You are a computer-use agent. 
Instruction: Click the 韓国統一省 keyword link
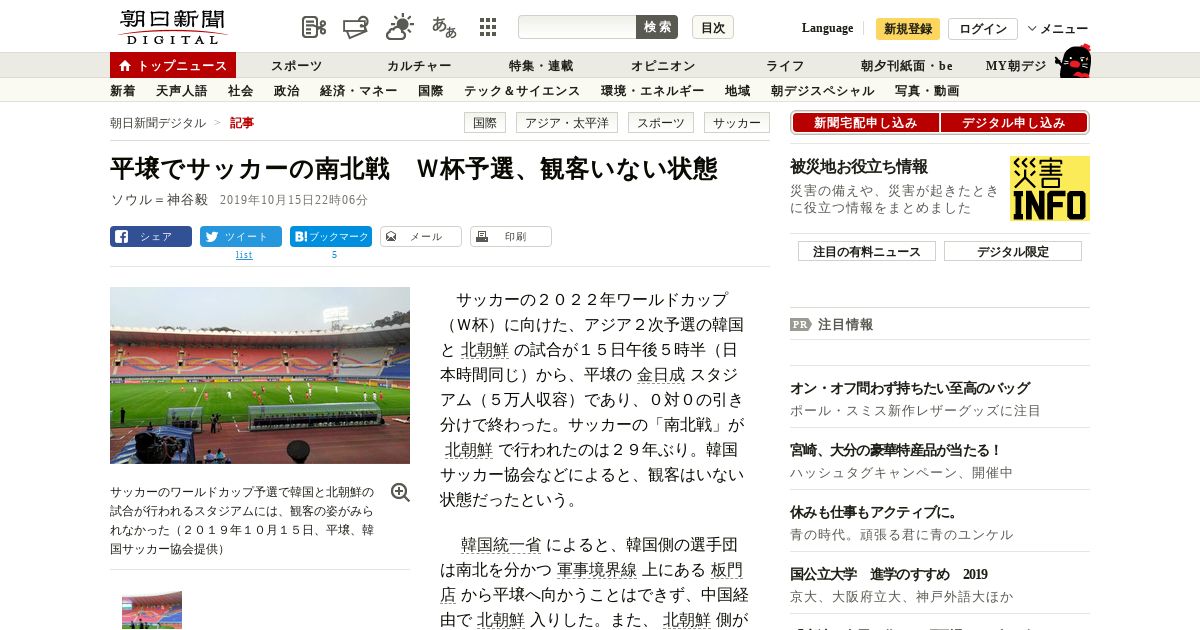pyautogui.click(x=501, y=545)
